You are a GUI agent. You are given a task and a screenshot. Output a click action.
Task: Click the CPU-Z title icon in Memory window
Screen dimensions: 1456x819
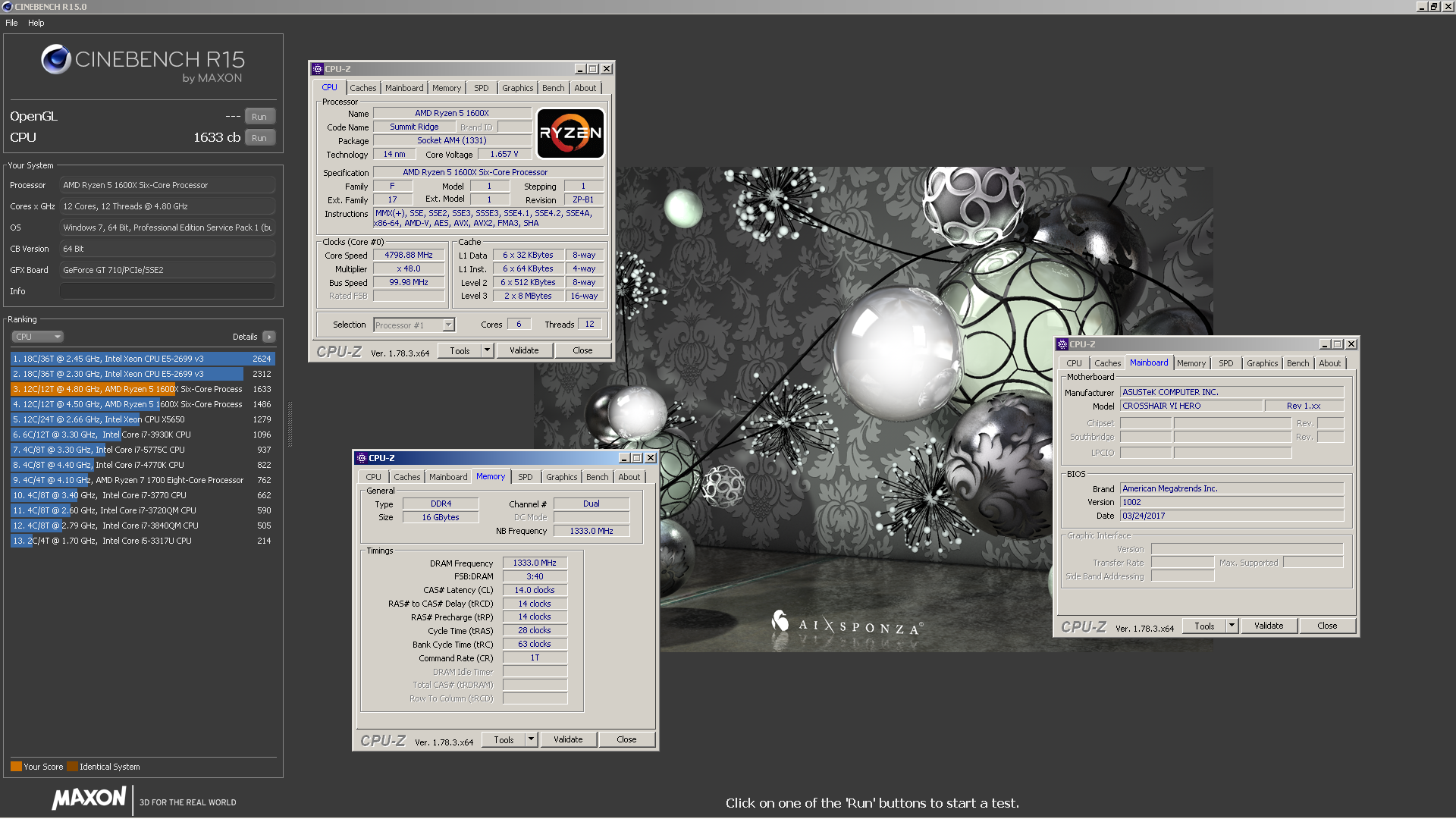pos(362,458)
